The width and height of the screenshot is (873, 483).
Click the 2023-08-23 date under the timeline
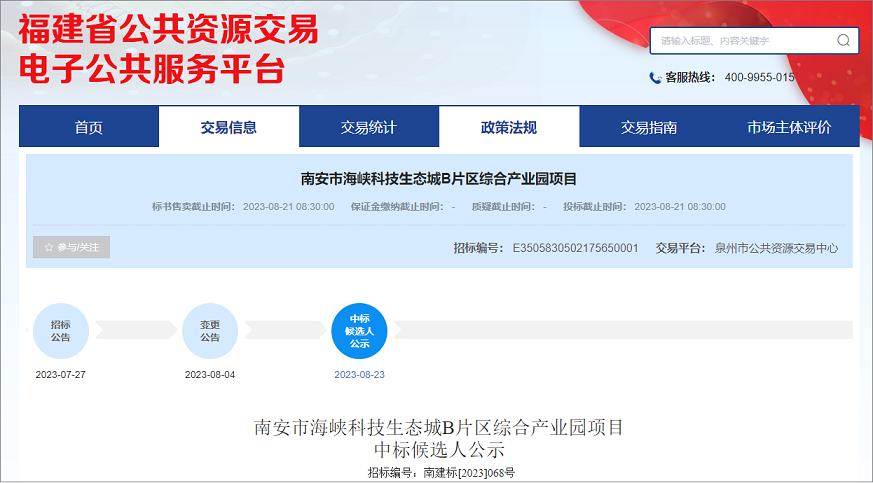tap(359, 375)
